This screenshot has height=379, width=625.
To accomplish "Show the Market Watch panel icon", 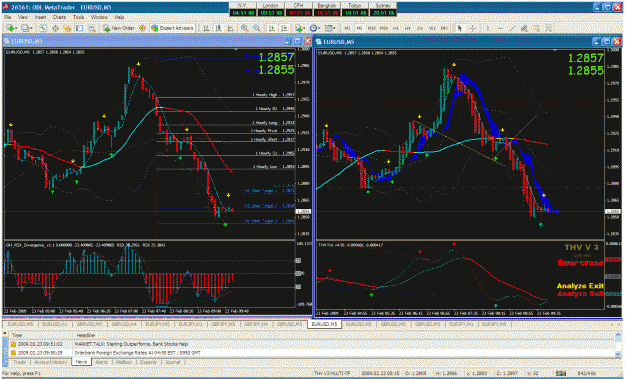I will 43,28.
